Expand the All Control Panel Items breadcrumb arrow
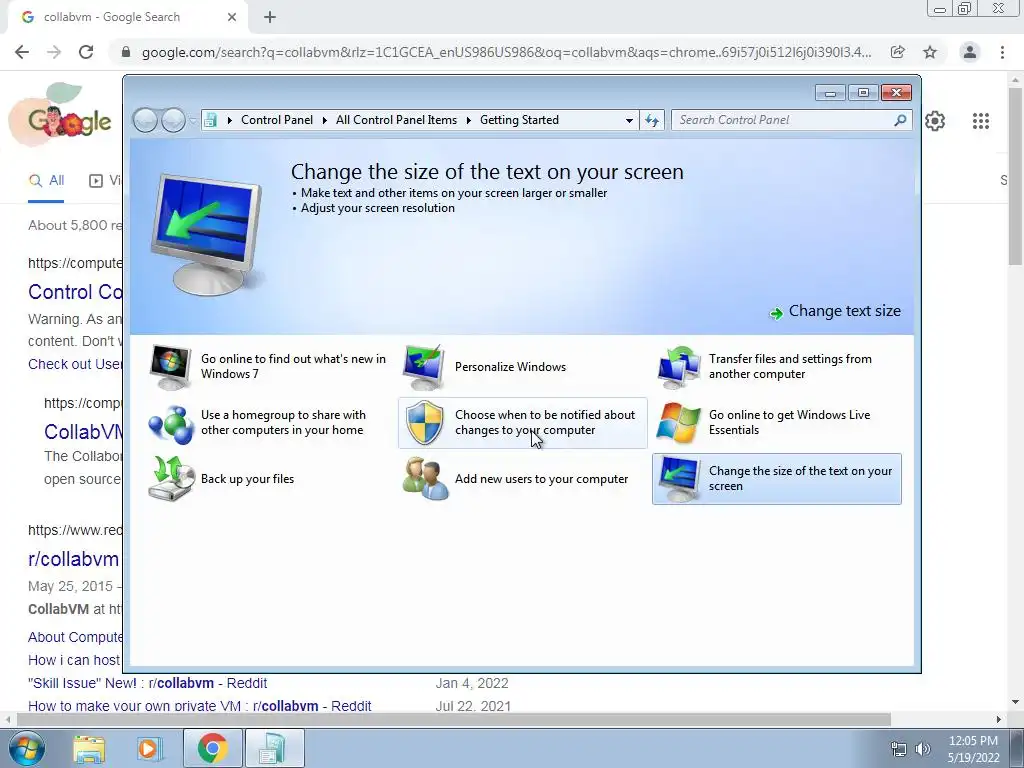This screenshot has height=768, width=1024. click(469, 120)
